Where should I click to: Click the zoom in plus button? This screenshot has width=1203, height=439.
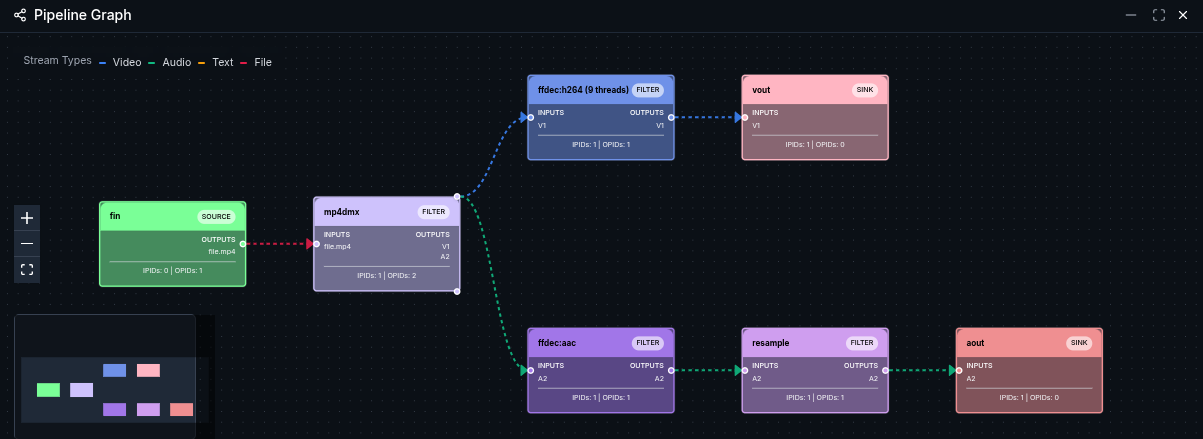coord(27,217)
